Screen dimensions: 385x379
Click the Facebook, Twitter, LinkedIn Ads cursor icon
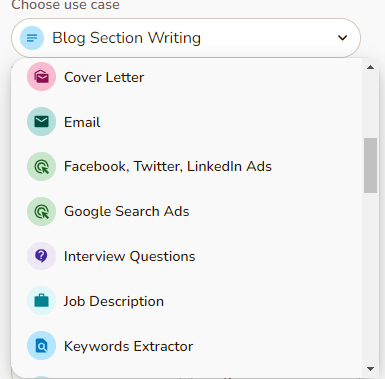[41, 167]
